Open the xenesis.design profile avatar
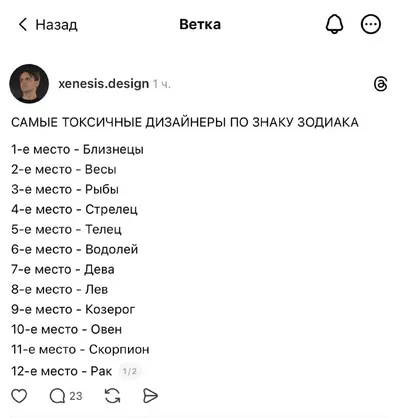The height and width of the screenshot is (418, 400). point(29,83)
